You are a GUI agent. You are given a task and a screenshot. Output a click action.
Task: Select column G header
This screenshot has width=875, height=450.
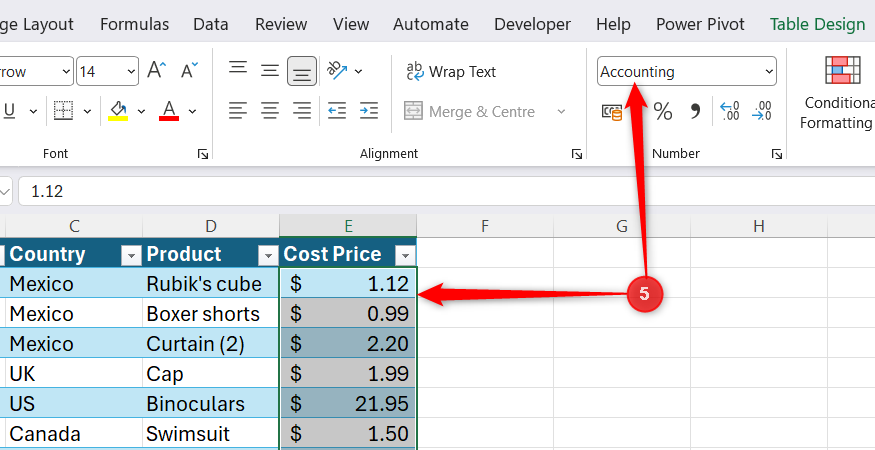[x=622, y=226]
